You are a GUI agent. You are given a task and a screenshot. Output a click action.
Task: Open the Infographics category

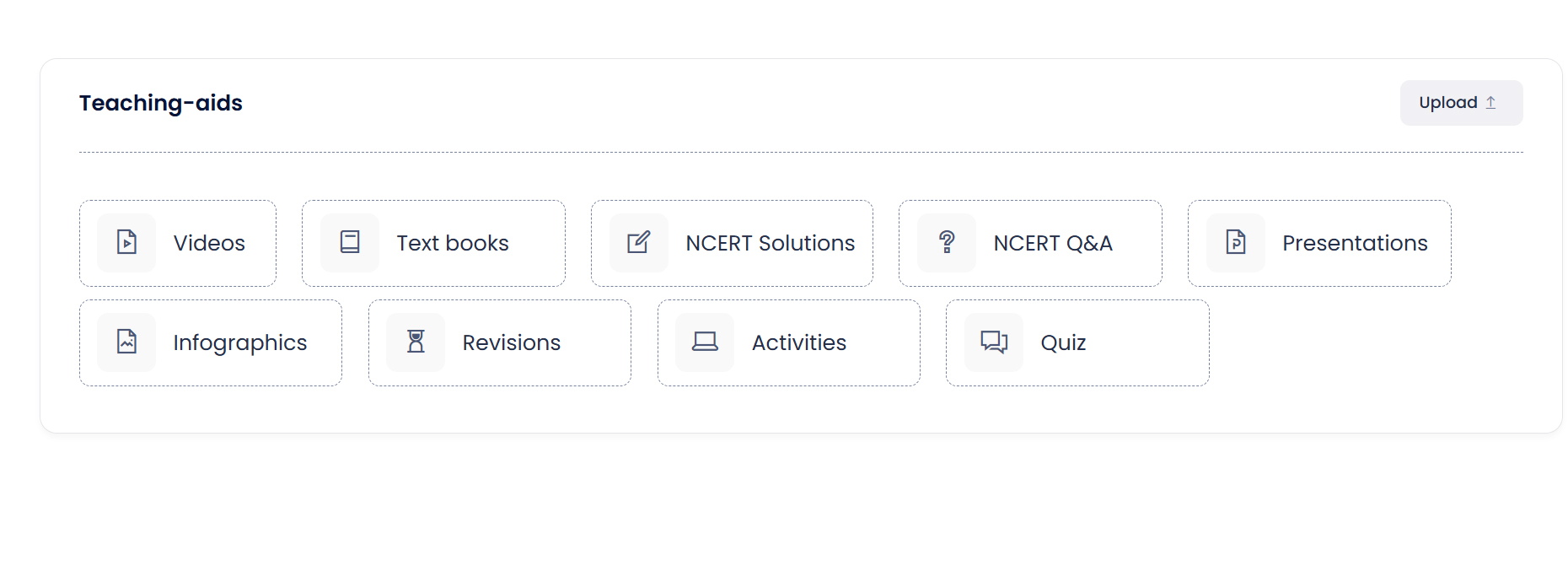(x=211, y=342)
